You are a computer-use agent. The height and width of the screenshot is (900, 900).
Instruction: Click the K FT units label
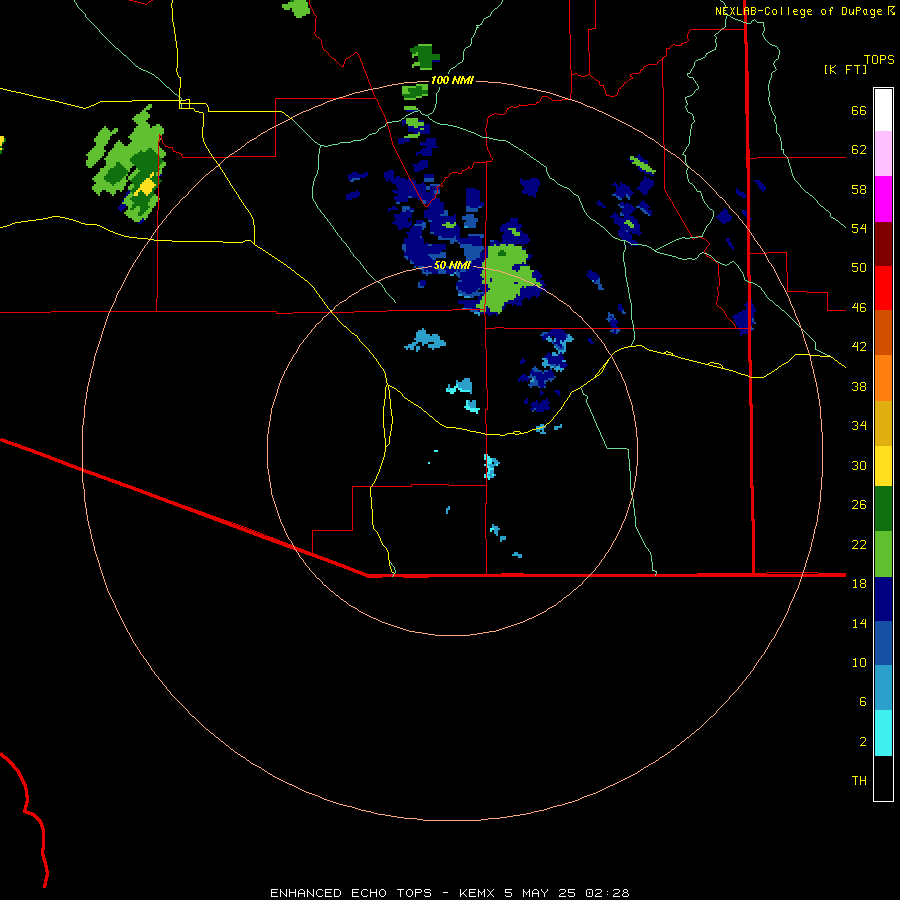point(845,69)
